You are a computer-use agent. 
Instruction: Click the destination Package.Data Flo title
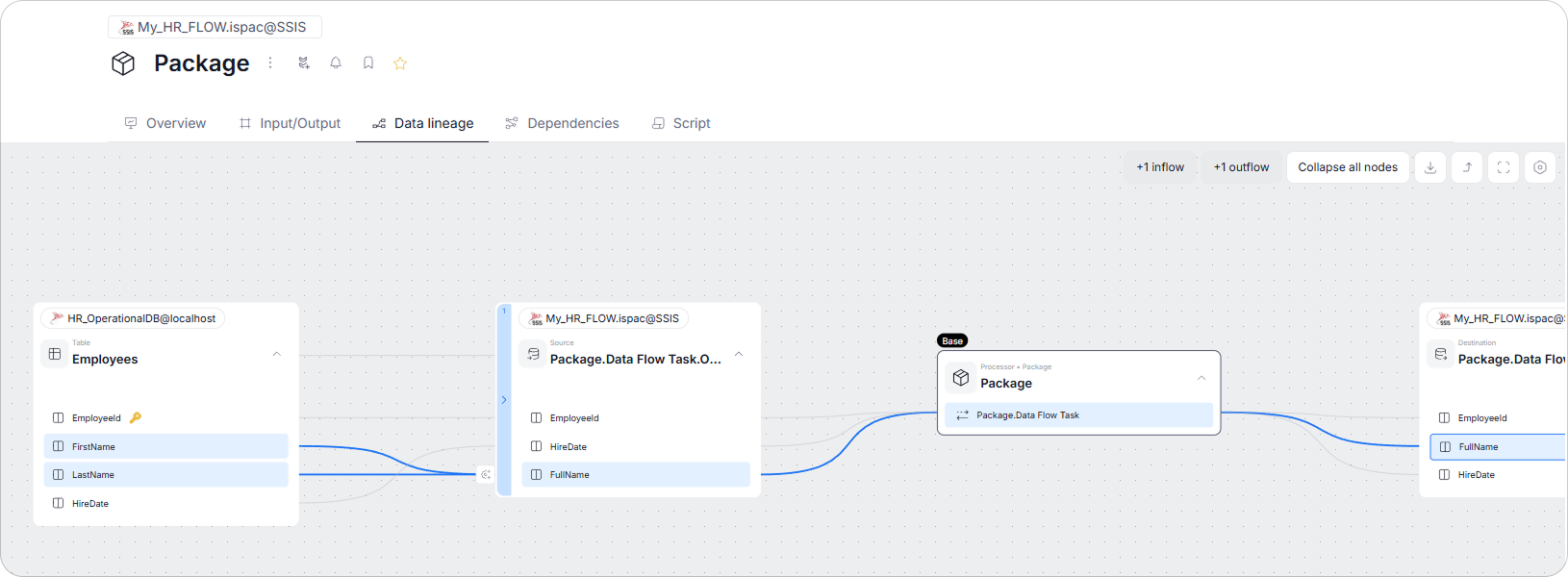click(x=1512, y=359)
